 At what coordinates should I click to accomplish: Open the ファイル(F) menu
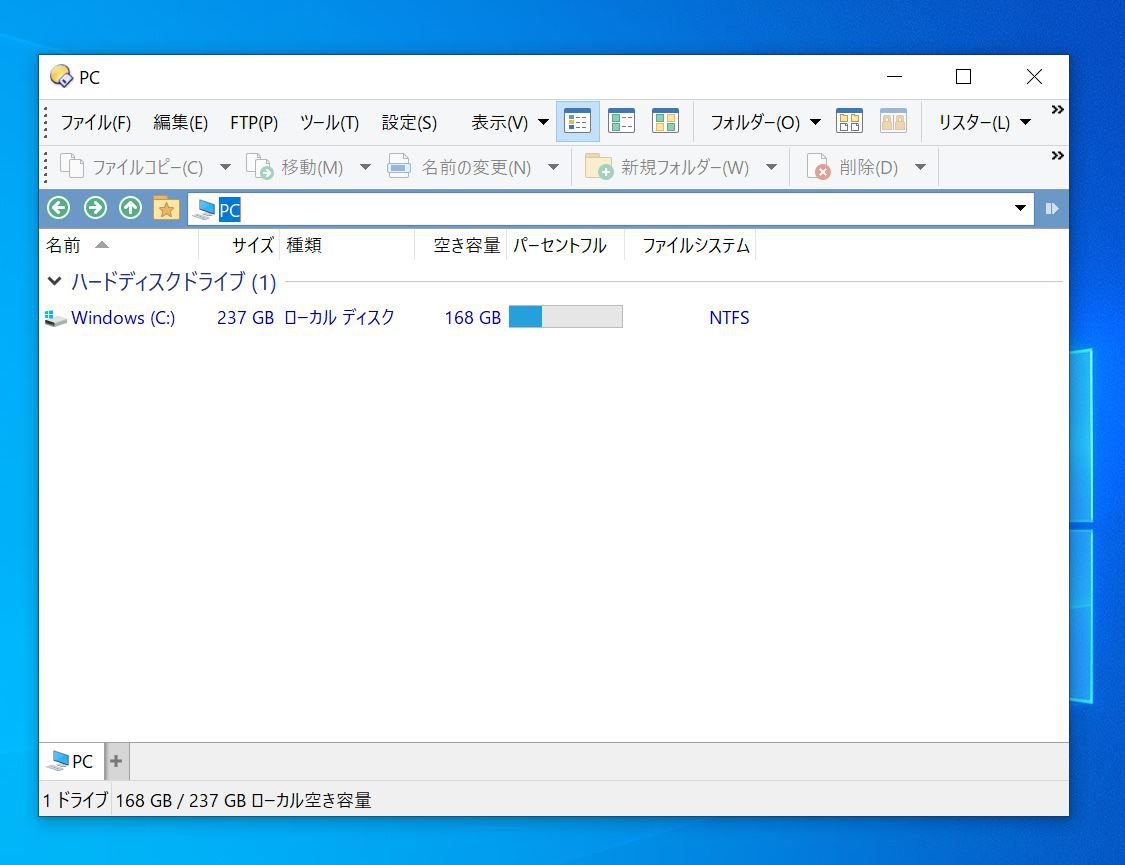[96, 122]
